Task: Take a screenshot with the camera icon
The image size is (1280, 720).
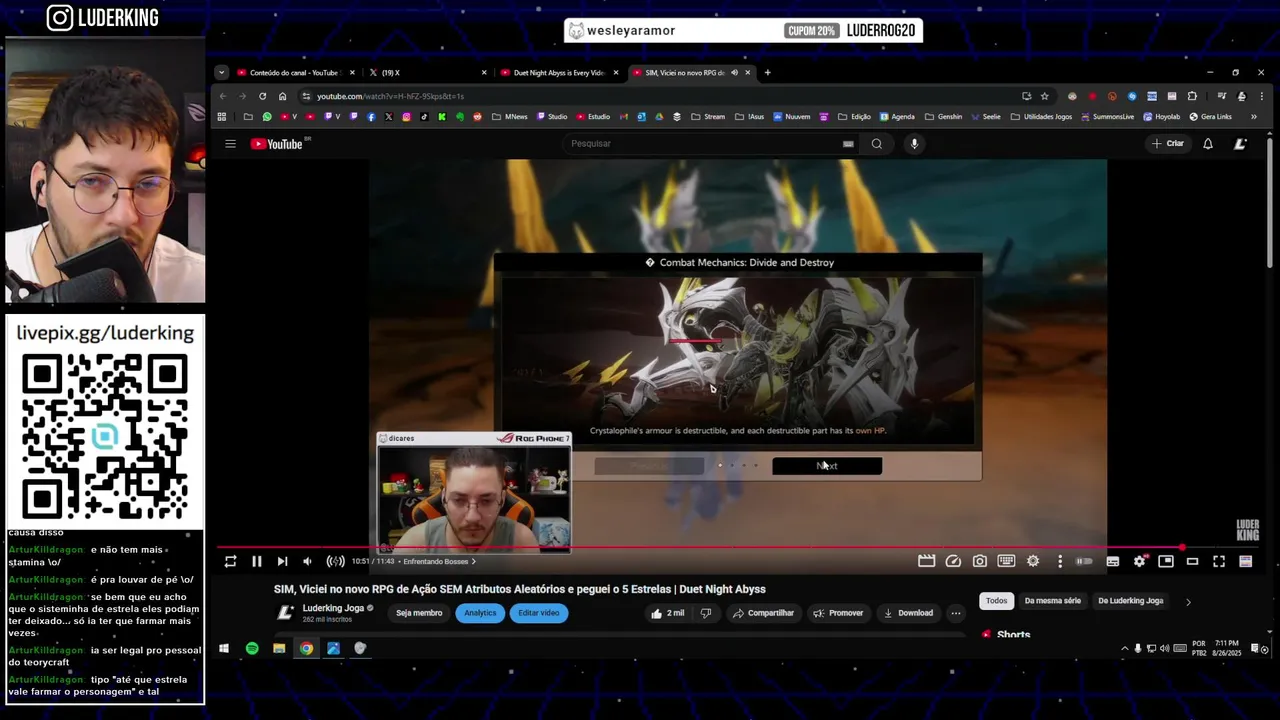Action: coord(980,562)
